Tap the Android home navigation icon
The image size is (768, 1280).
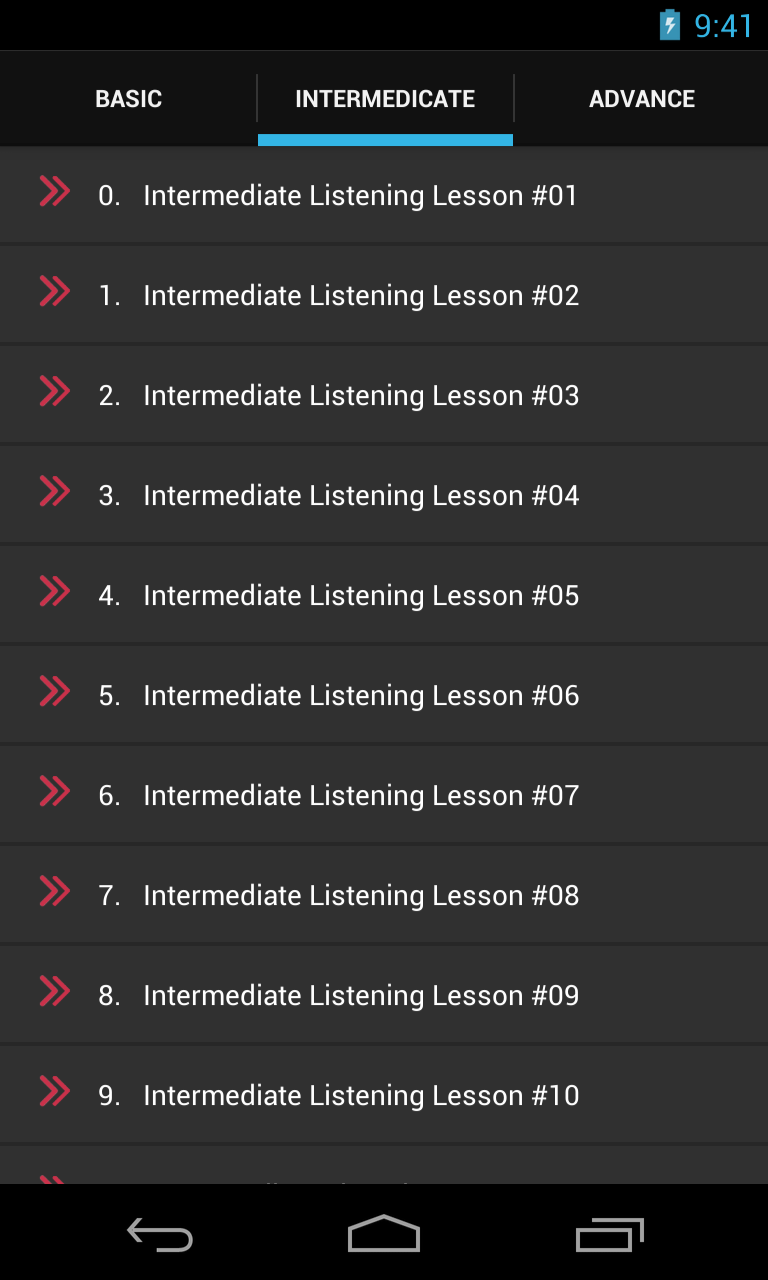tap(384, 1234)
